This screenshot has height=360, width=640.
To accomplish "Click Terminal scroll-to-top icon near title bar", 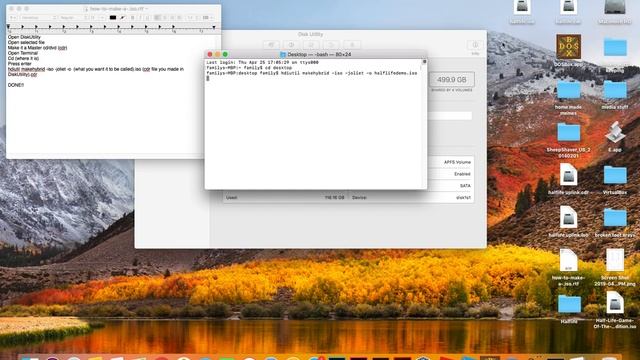I will tap(424, 62).
